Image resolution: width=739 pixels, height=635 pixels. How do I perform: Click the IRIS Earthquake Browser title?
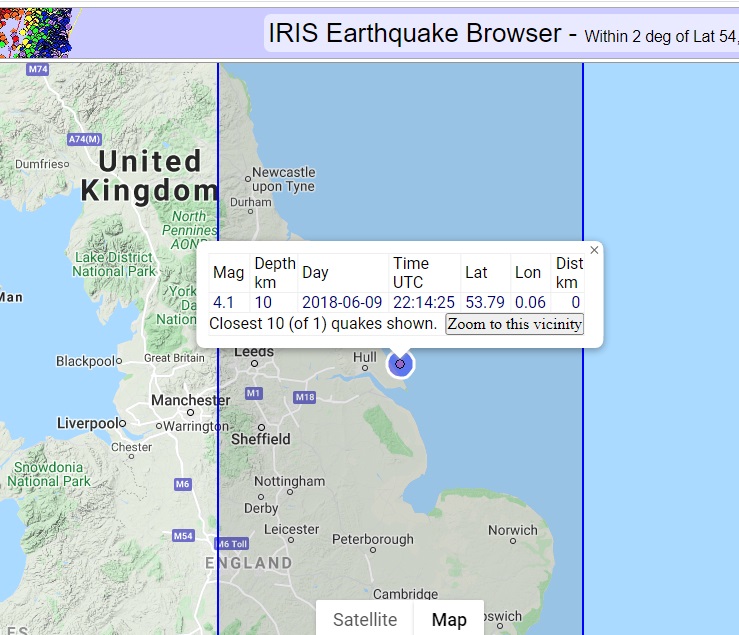coord(415,33)
